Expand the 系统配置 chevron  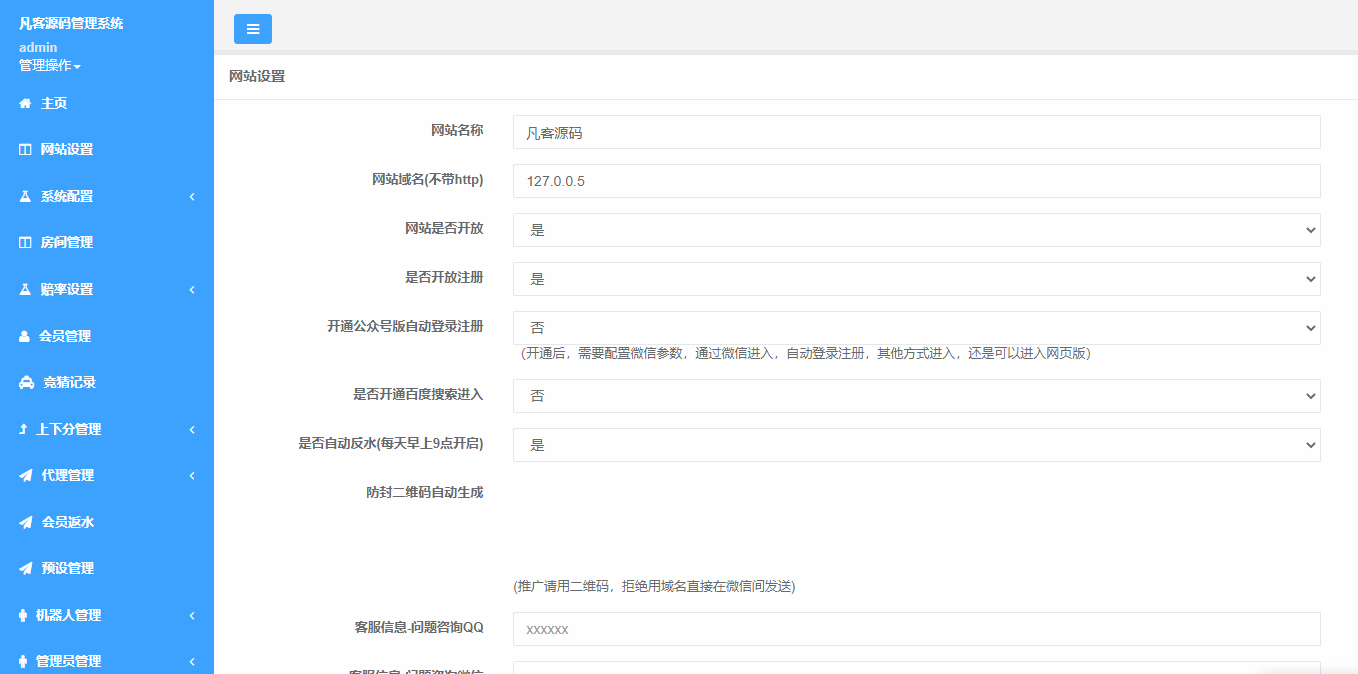coord(192,197)
